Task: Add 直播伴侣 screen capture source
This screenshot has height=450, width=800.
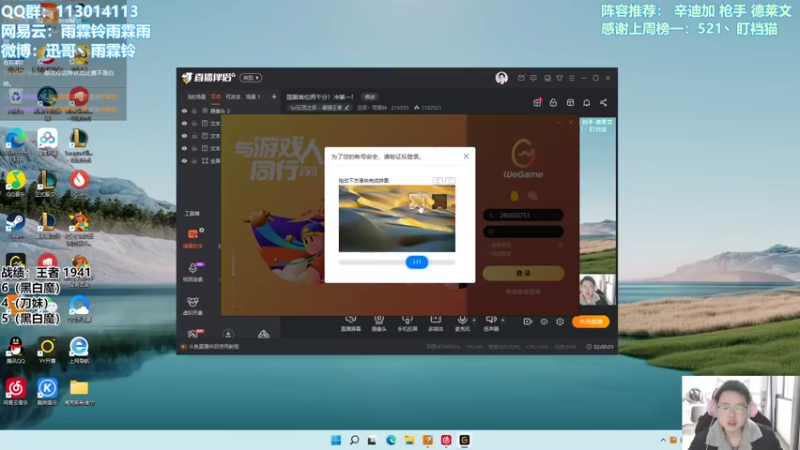Action: tap(351, 323)
